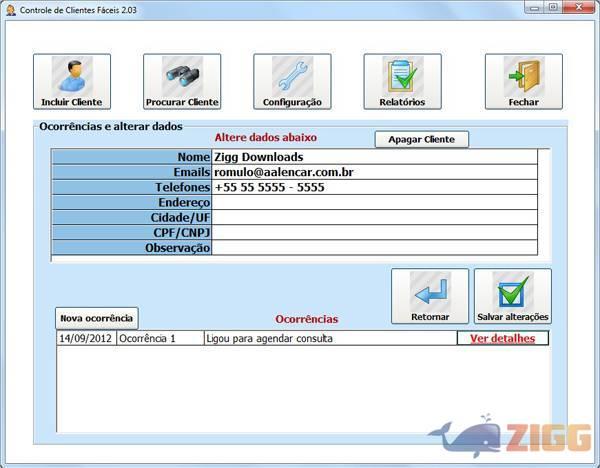Click the application icon in title bar
Viewport: 600px width, 468px height.
pos(10,8)
